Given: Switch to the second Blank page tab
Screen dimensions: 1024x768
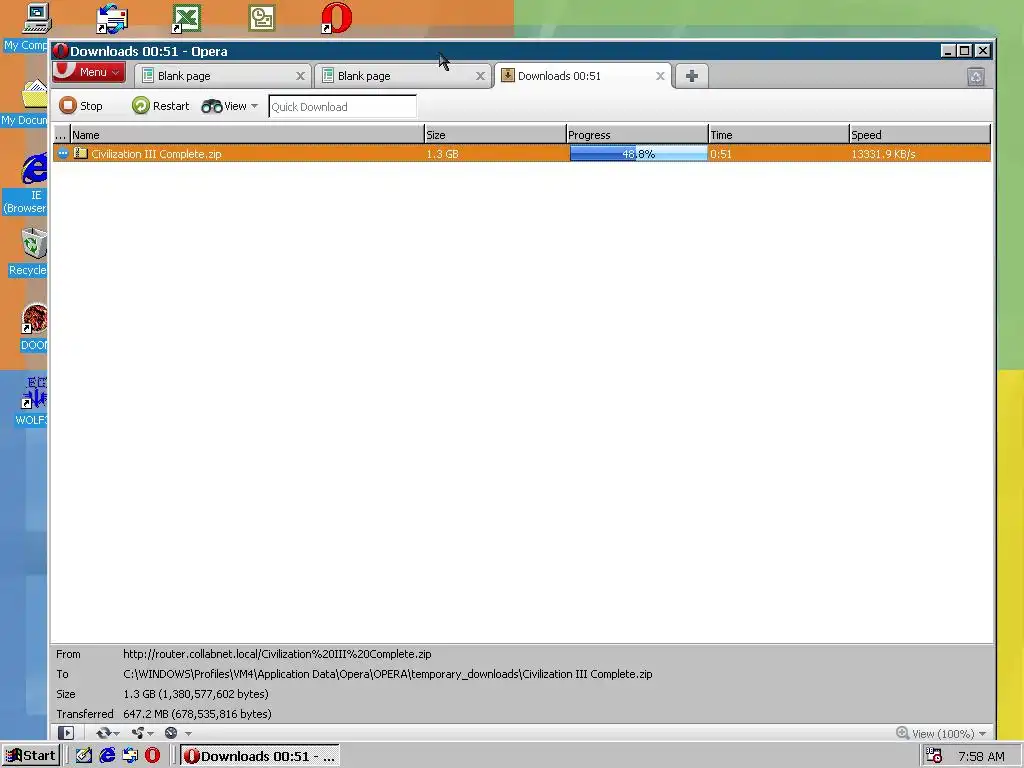Looking at the screenshot, I should pyautogui.click(x=402, y=76).
